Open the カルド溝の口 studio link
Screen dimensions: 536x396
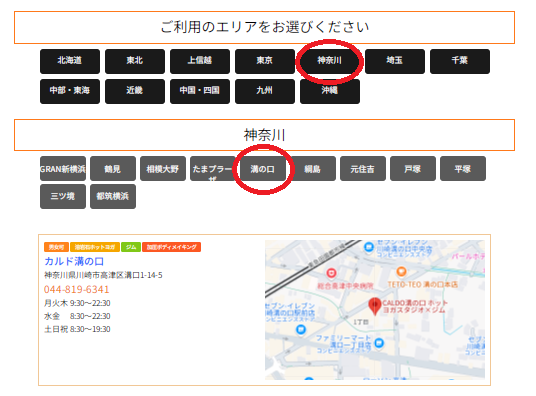pos(74,262)
